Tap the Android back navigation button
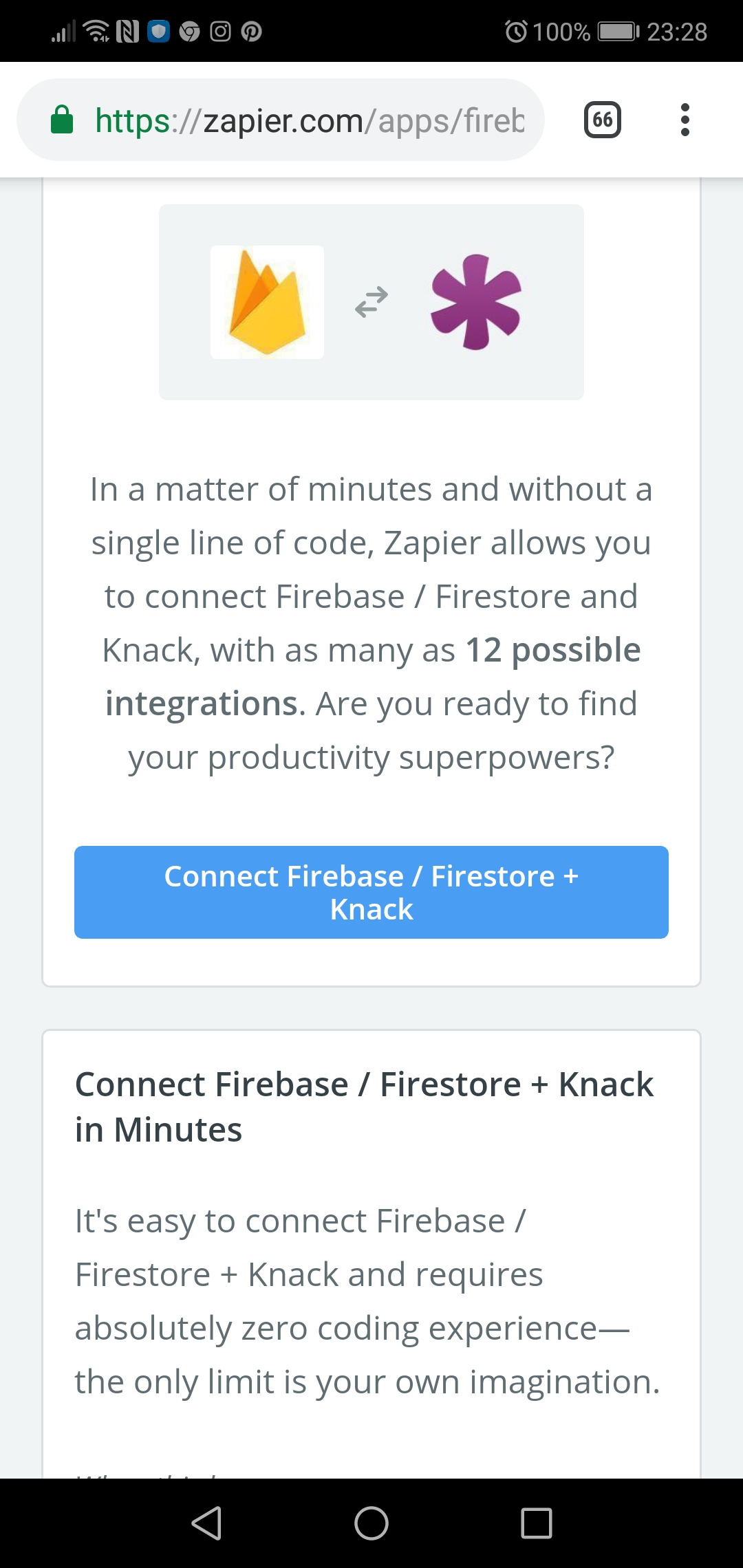Screen dimensions: 743x1568 (x=206, y=1523)
